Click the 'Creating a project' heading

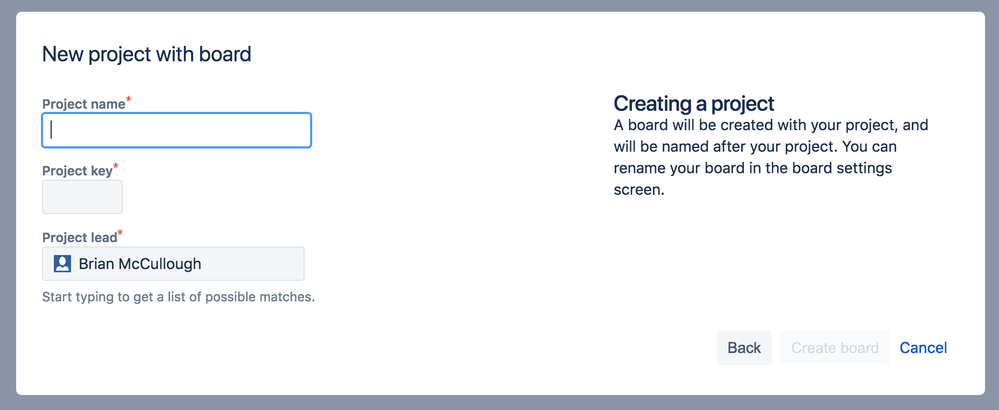pyautogui.click(x=694, y=103)
